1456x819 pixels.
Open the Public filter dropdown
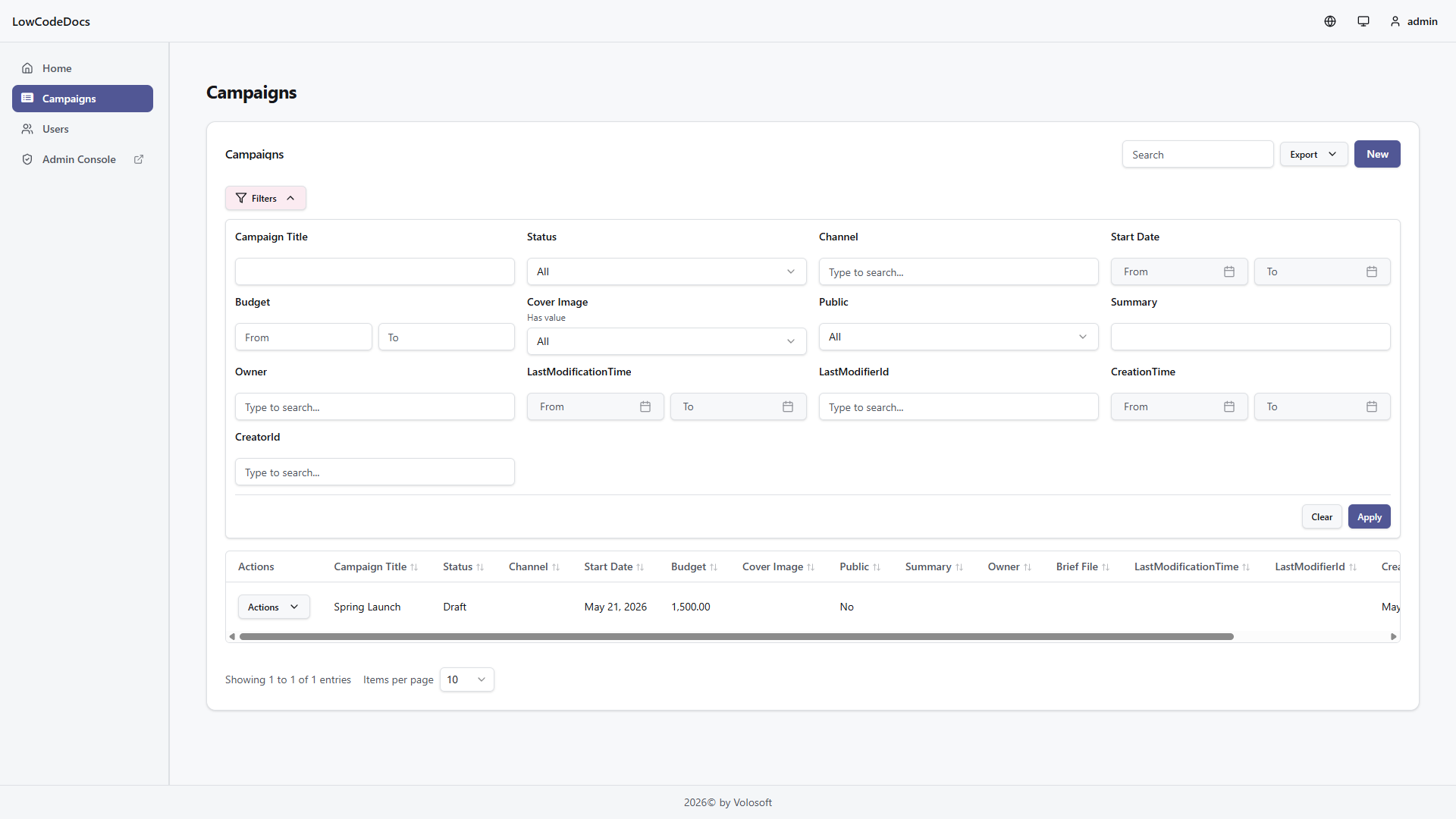959,337
